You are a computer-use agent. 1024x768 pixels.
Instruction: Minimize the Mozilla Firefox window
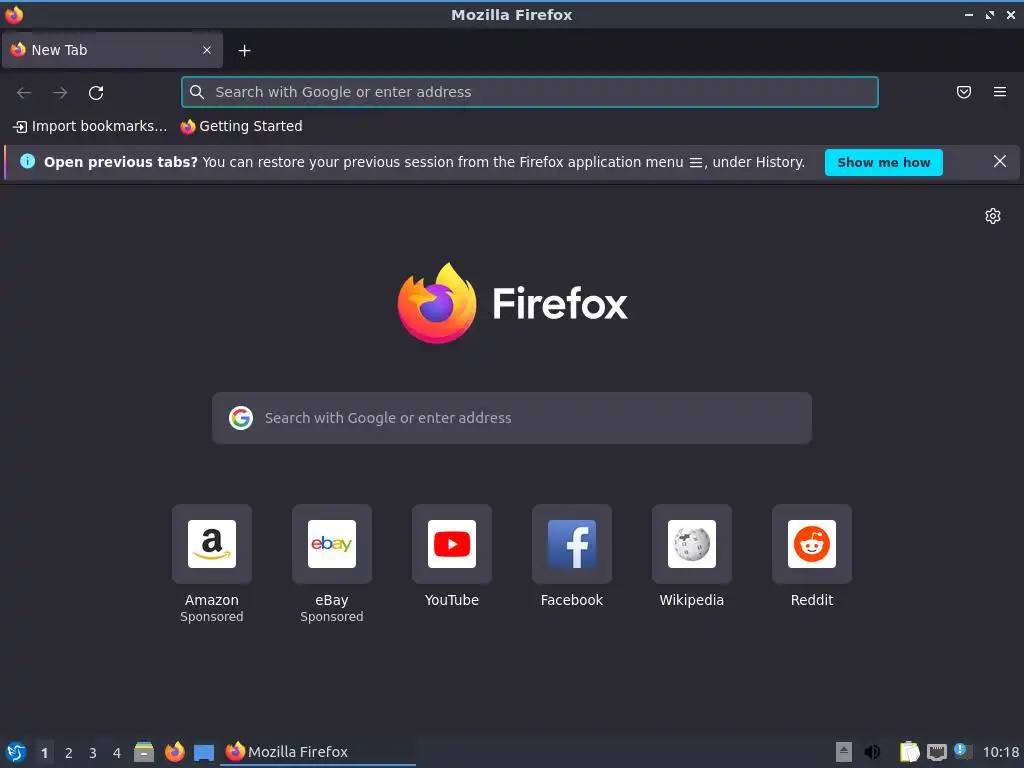pos(969,14)
